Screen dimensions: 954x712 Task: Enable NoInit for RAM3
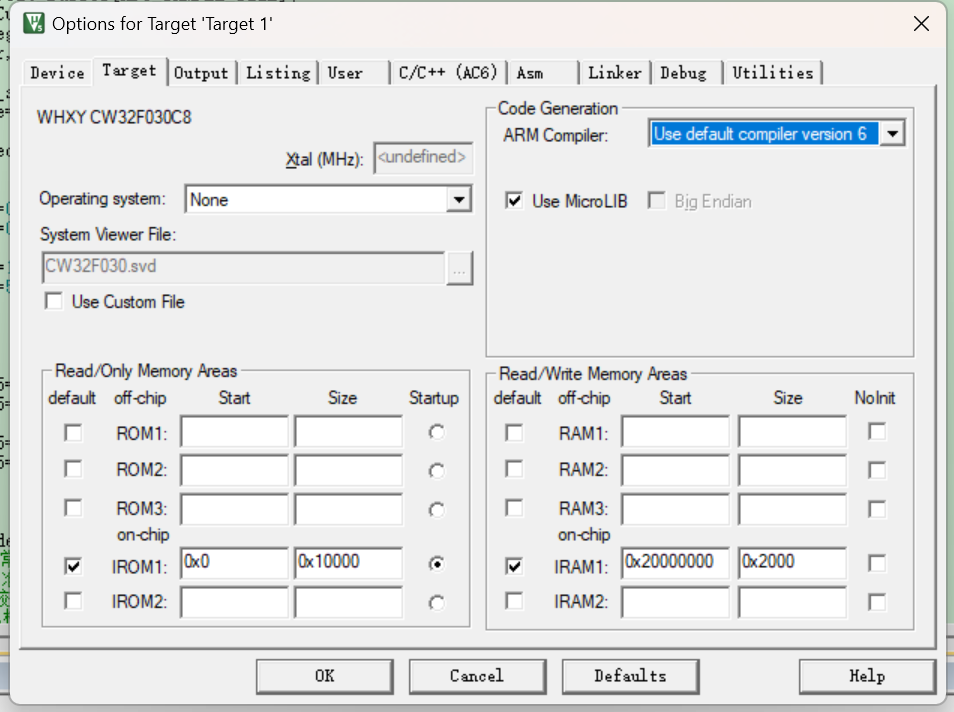click(x=877, y=509)
